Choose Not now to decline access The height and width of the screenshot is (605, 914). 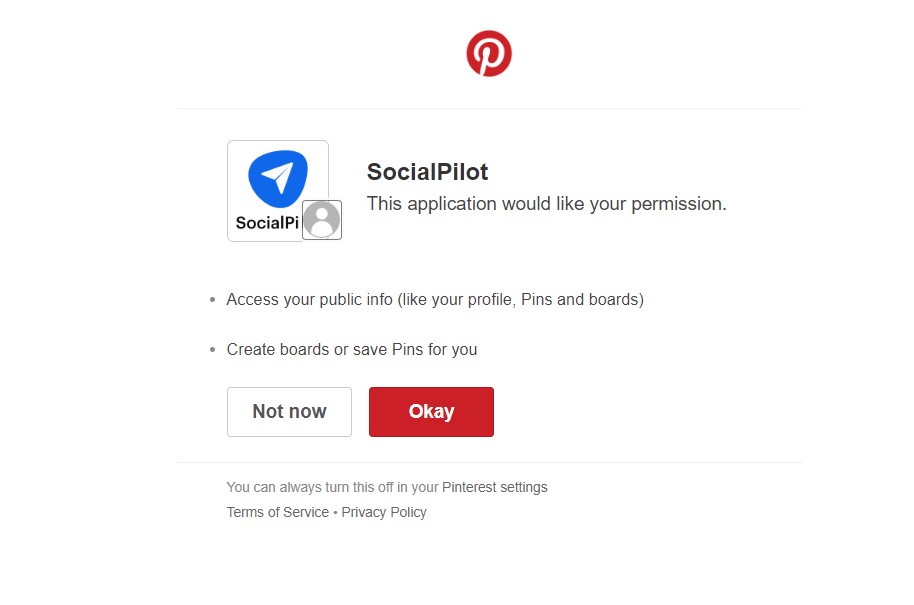[x=289, y=411]
